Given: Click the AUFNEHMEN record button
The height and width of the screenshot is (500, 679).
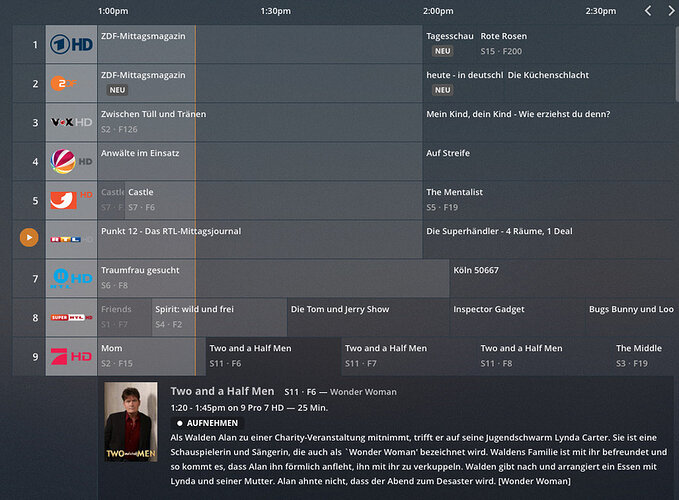Looking at the screenshot, I should (207, 423).
